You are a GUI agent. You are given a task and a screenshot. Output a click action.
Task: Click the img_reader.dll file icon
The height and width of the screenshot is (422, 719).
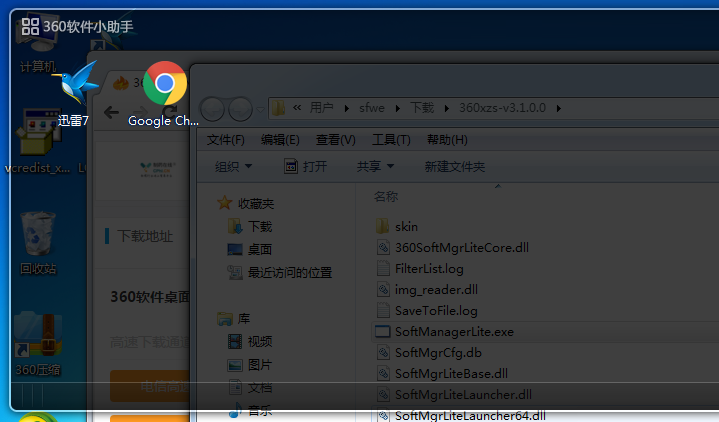point(383,289)
